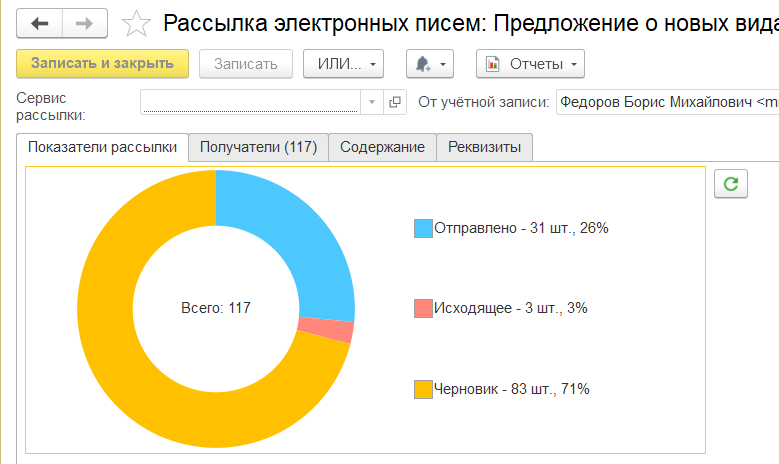Image resolution: width=779 pixels, height=464 pixels.
Task: Click the yellow Черновик legend swatch
Action: (x=423, y=389)
